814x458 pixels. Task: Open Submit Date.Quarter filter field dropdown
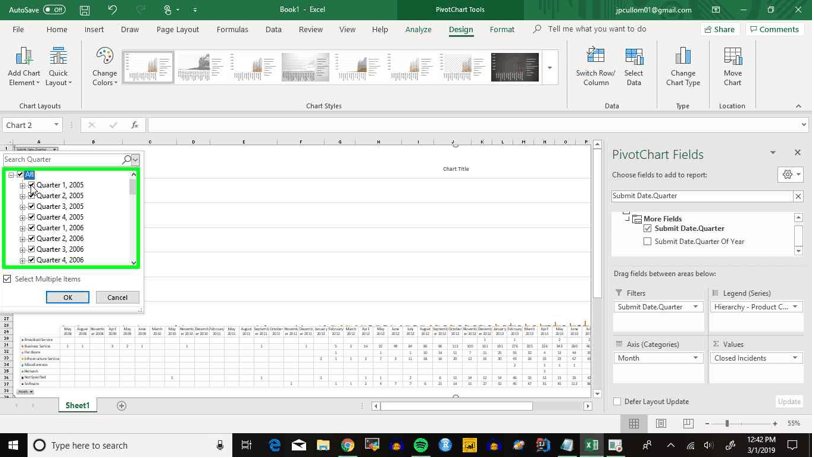pyautogui.click(x=695, y=307)
